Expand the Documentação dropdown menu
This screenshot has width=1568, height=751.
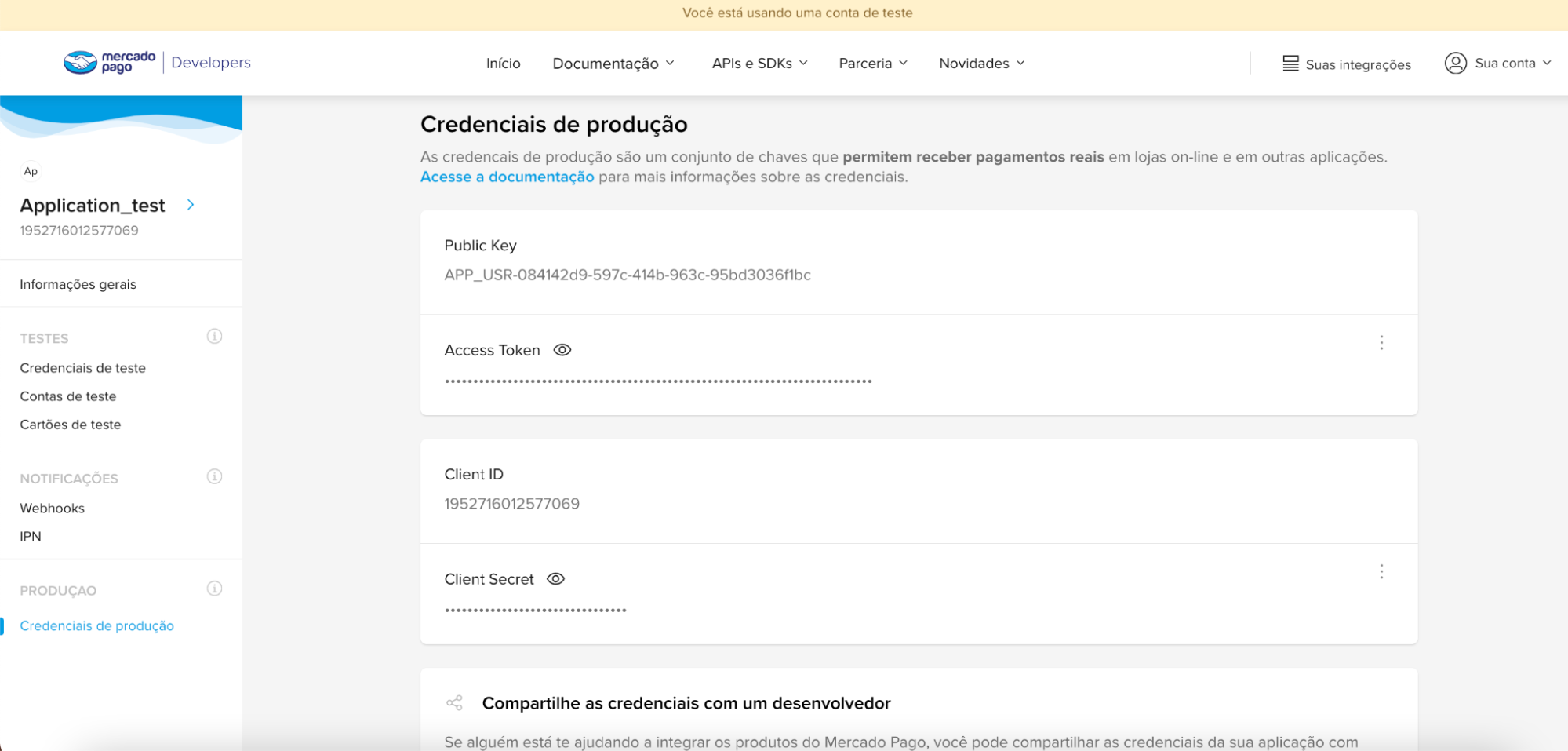613,64
